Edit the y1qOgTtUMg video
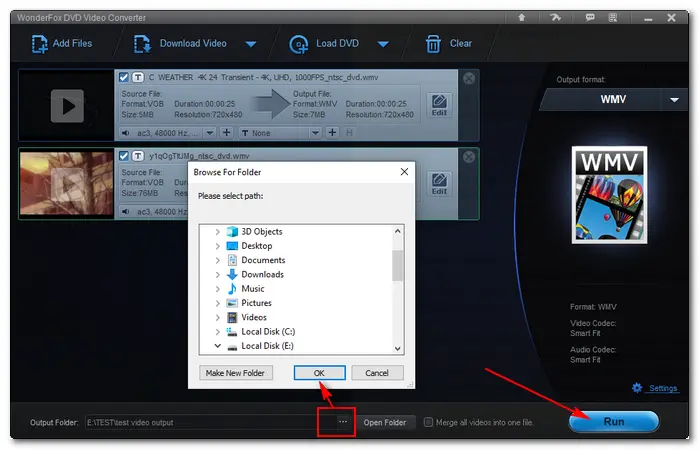Screen dimensions: 700x450 439,184
